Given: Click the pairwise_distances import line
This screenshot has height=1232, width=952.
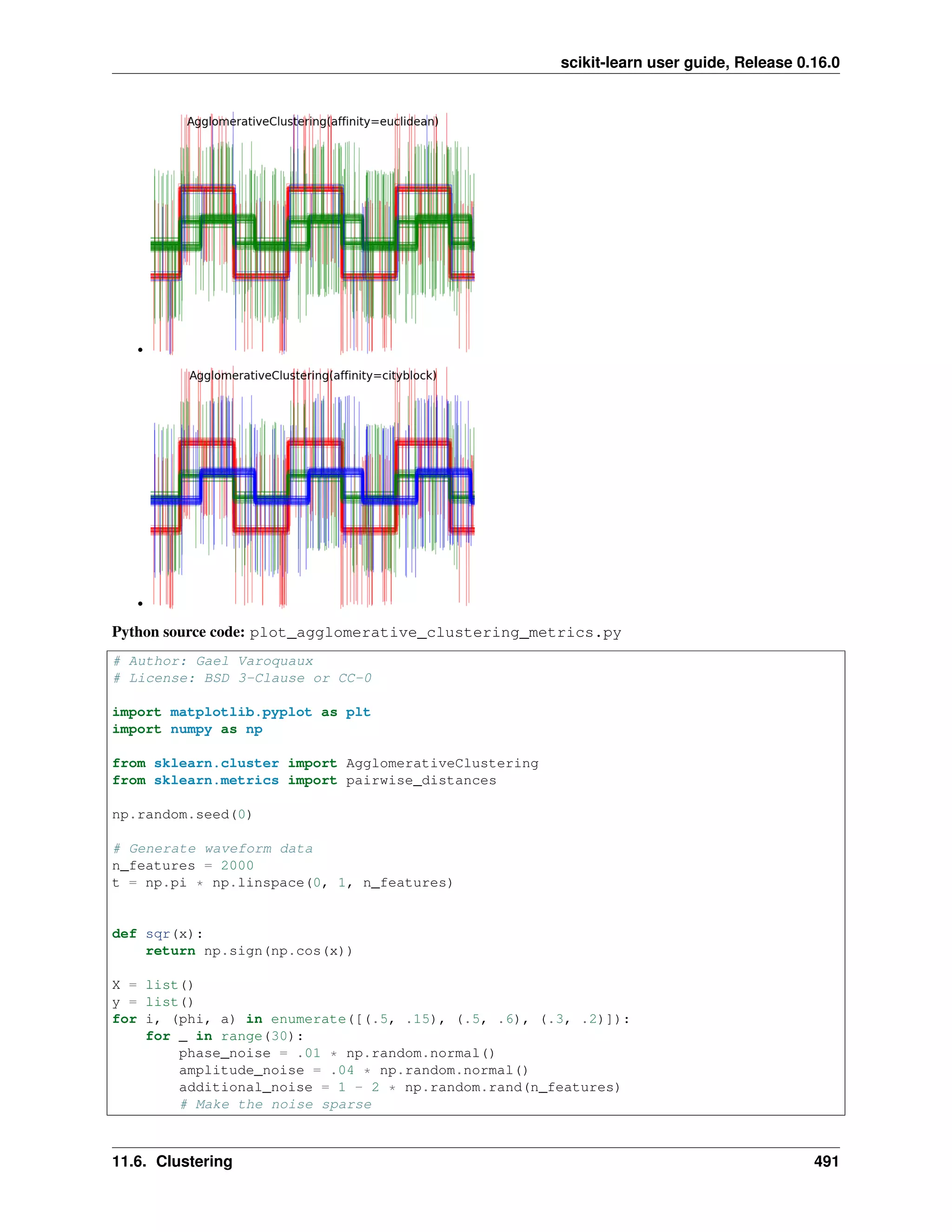Looking at the screenshot, I should click(x=304, y=780).
